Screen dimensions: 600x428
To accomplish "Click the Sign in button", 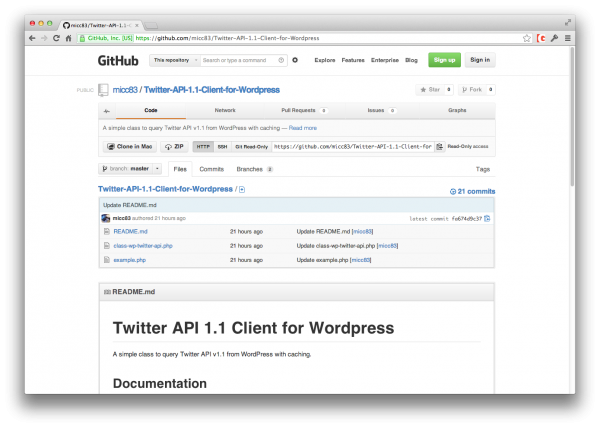I will point(480,60).
